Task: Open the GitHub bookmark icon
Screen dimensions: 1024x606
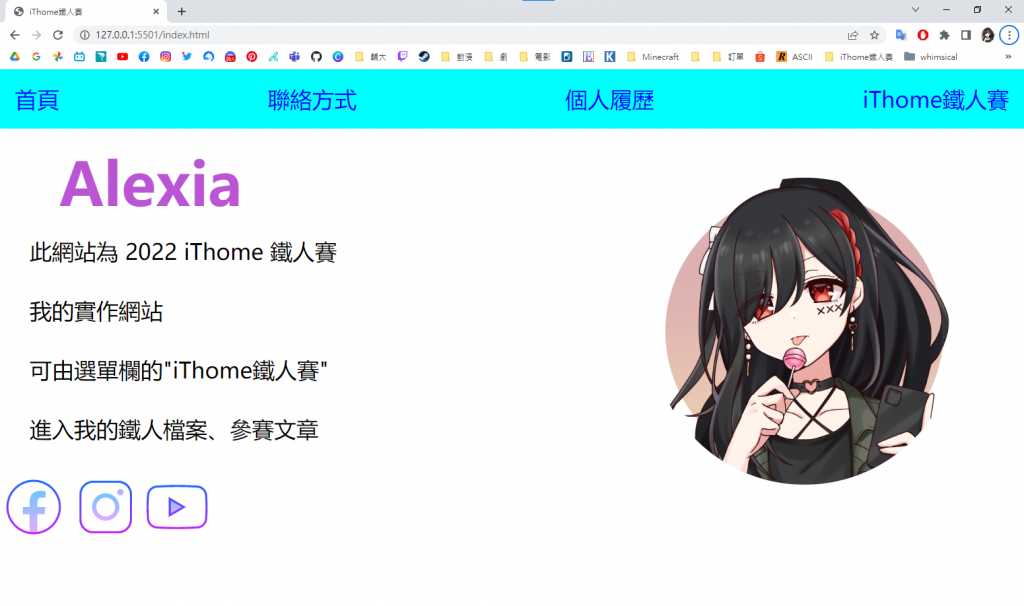Action: pos(316,57)
